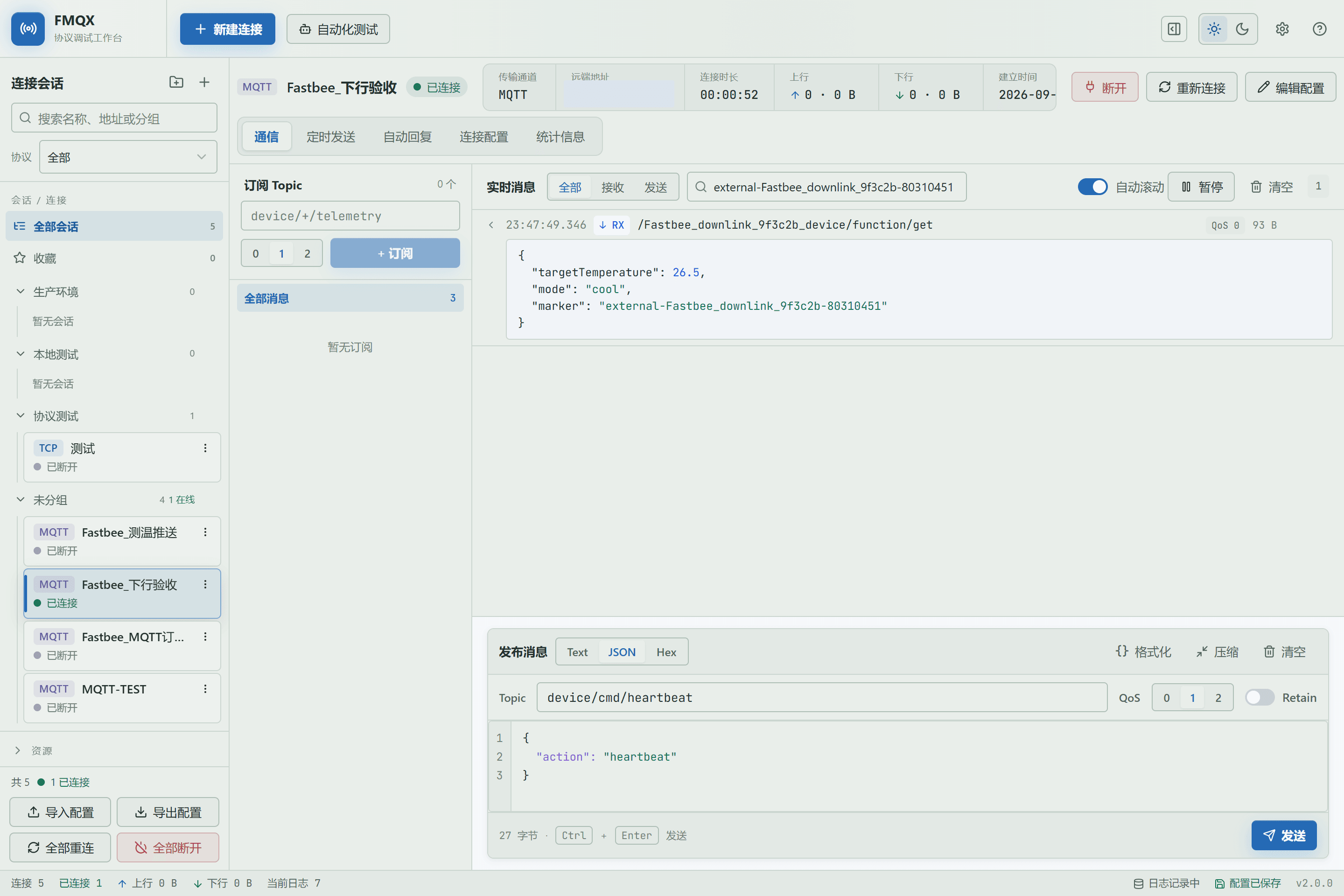Open the 连接配置 tab
This screenshot has width=1344, height=896.
click(x=484, y=137)
